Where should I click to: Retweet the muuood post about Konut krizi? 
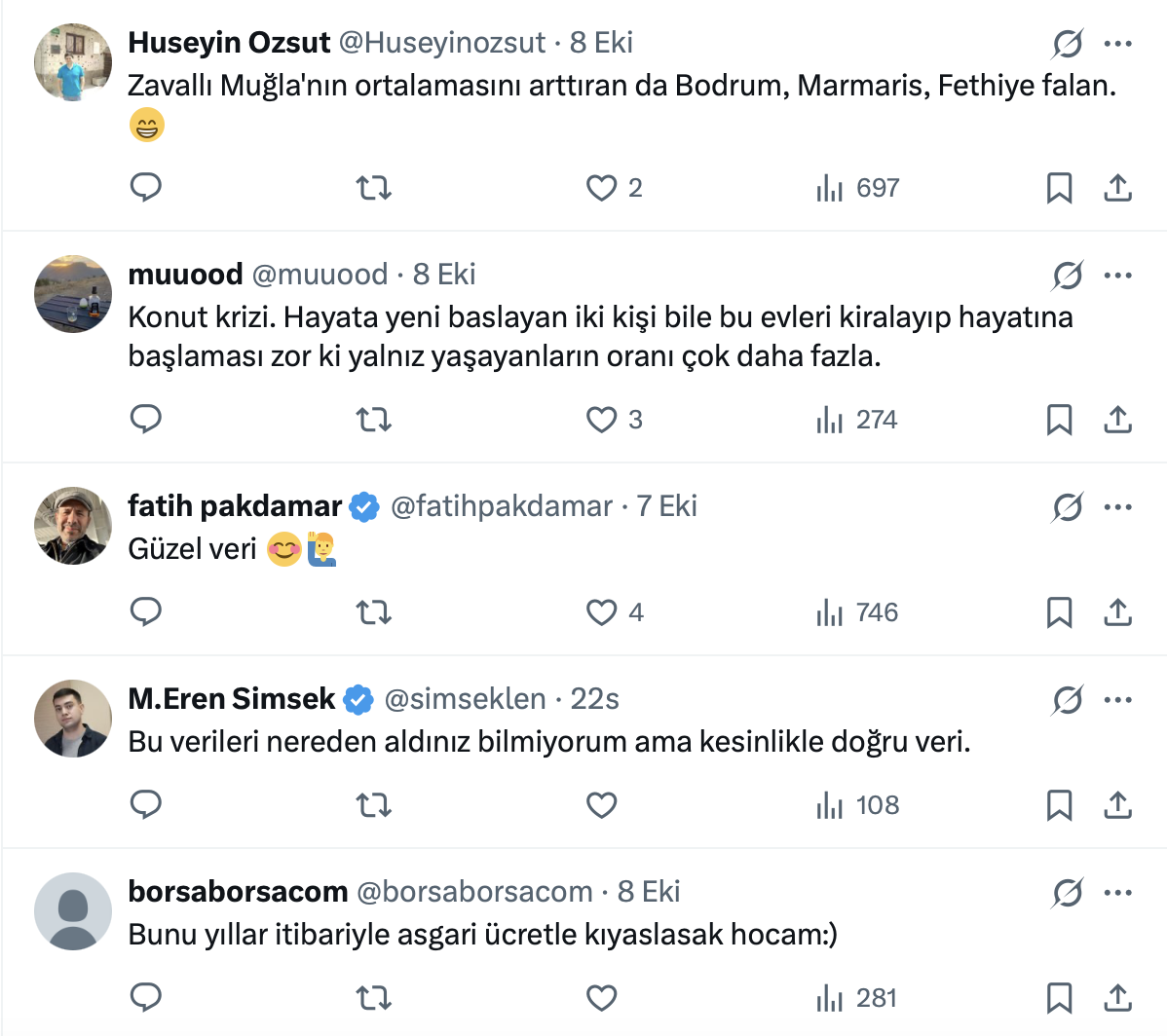pos(373,420)
